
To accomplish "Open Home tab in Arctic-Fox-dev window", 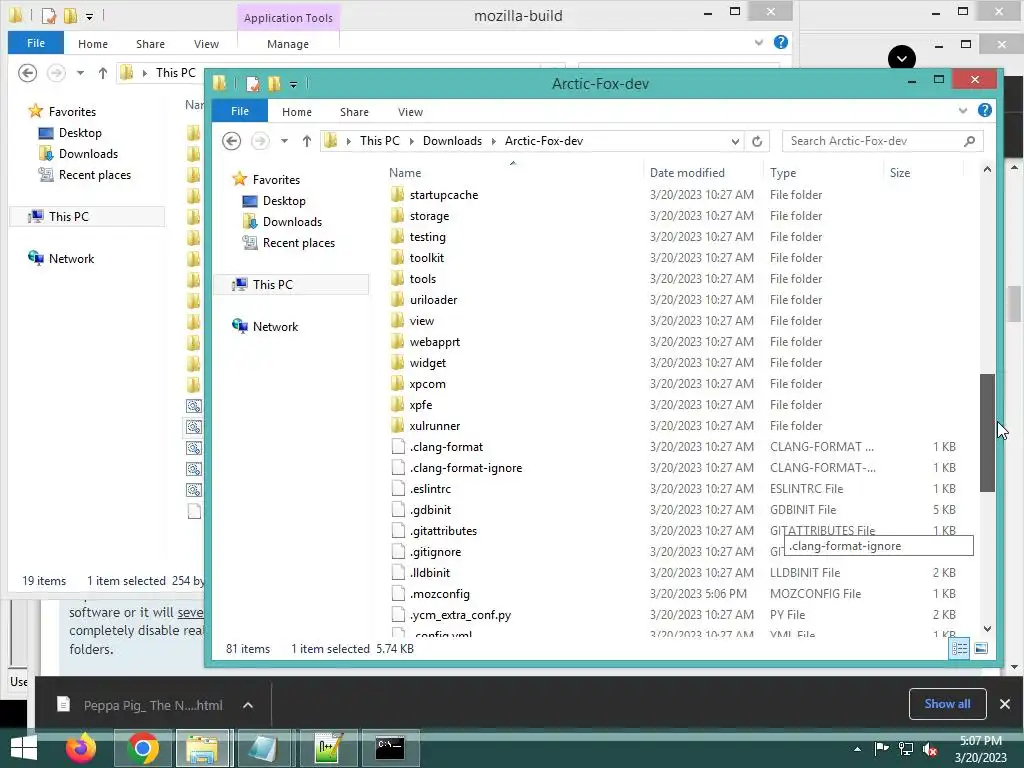I will 296,112.
